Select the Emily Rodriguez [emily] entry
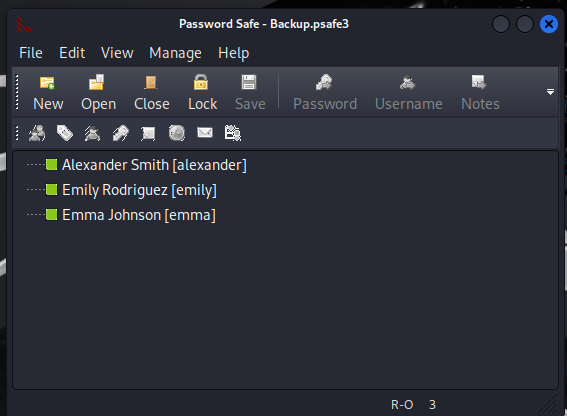The width and height of the screenshot is (567, 416). click(140, 190)
